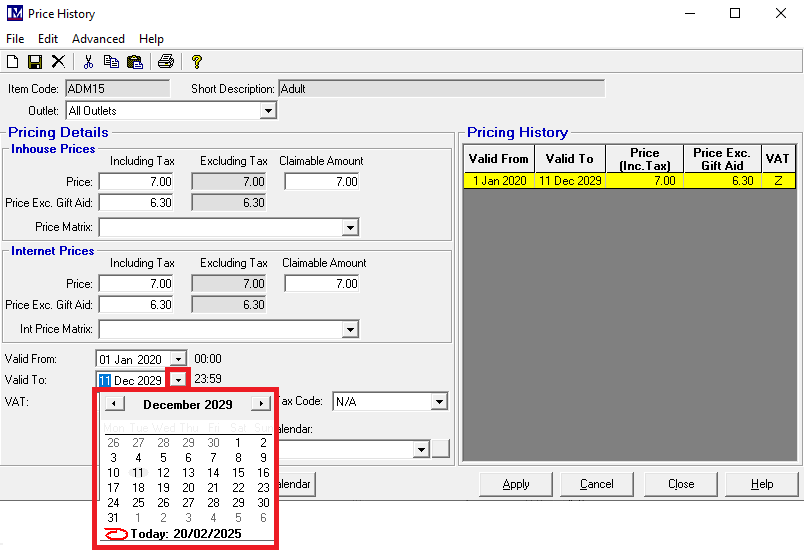Select Today: 20/02/2025 in calendar
806x552 pixels.
point(186,534)
